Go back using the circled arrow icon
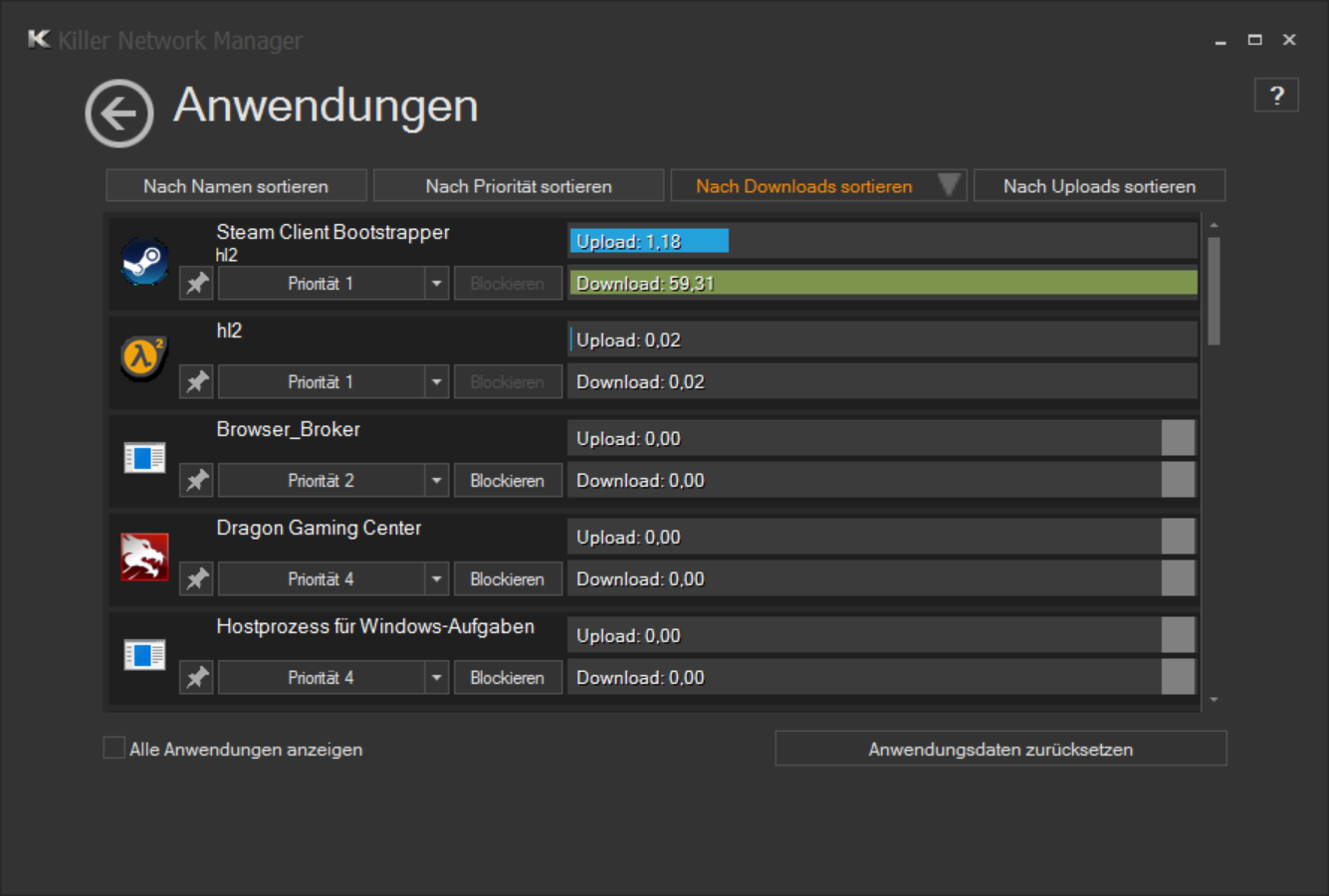 point(119,113)
